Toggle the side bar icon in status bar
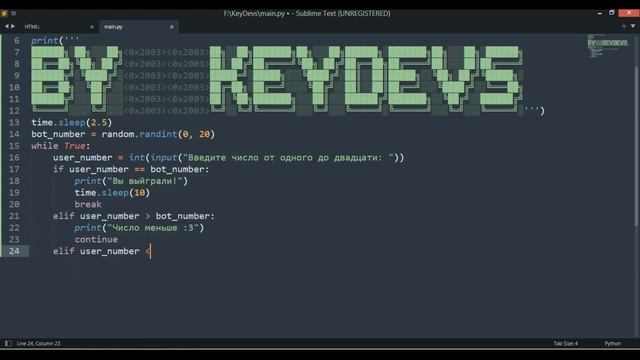This screenshot has height=360, width=640. (x=8, y=343)
